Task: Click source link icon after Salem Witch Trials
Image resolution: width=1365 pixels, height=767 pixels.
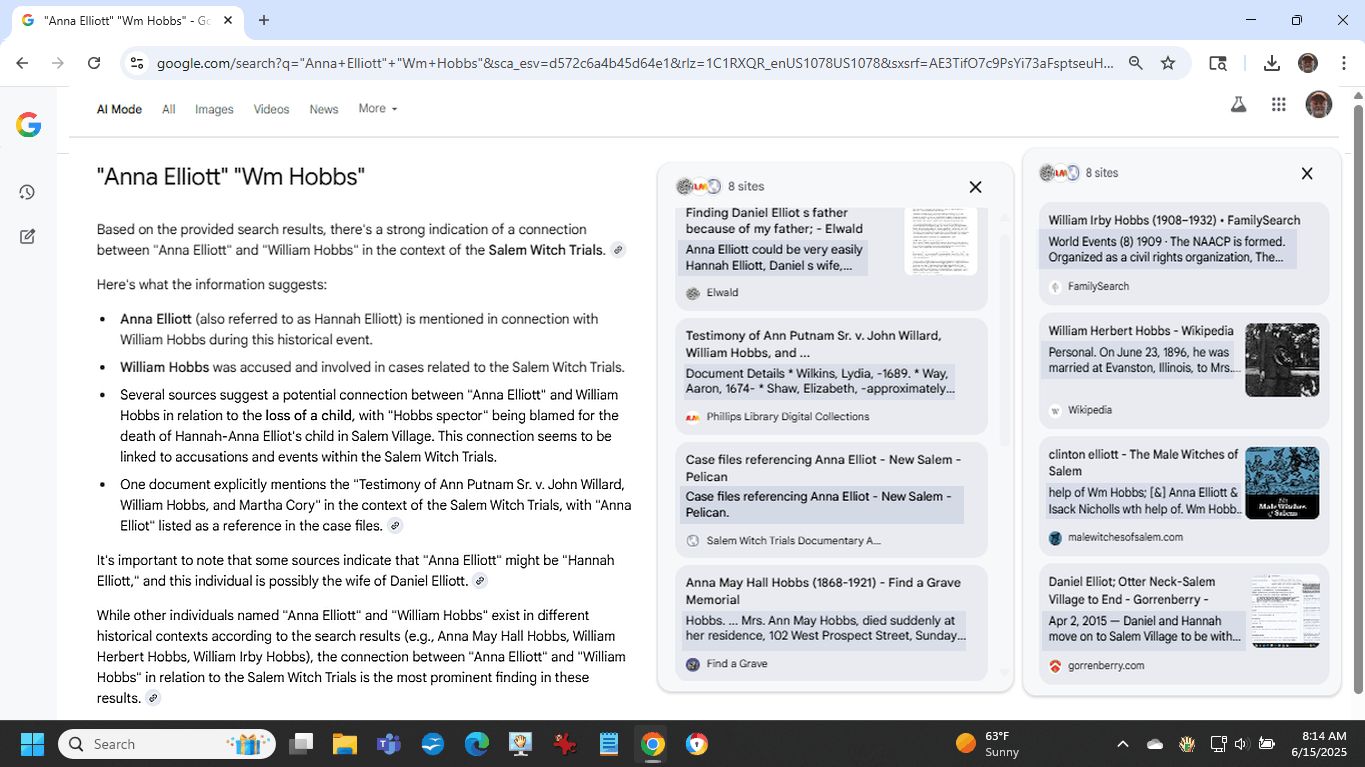Action: (618, 250)
